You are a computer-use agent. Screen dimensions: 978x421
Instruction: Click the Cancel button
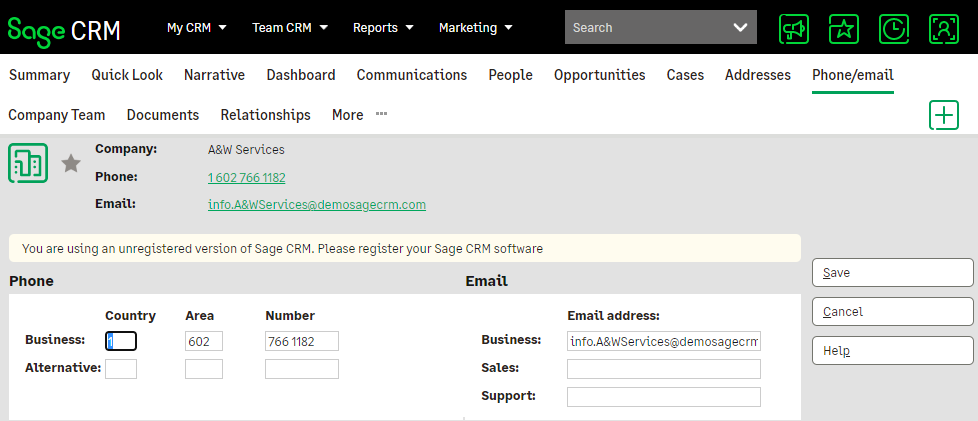[x=892, y=312]
